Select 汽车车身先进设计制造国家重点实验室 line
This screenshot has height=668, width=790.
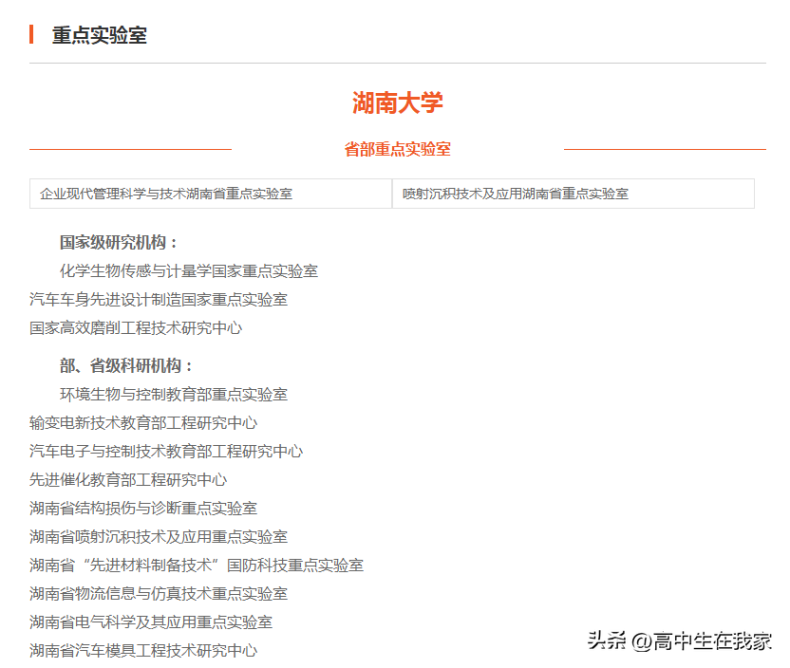tap(158, 300)
